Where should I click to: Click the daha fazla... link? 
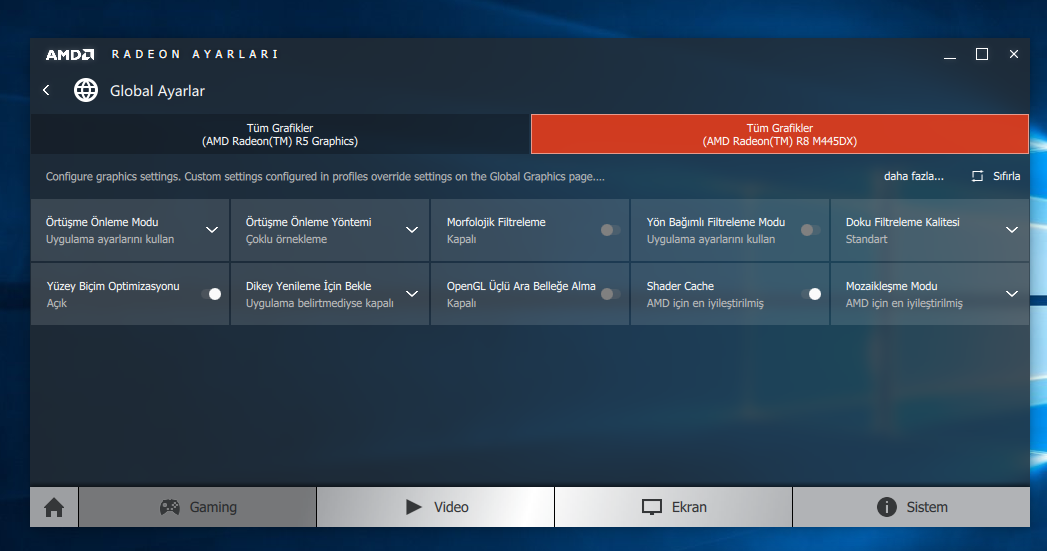[913, 176]
